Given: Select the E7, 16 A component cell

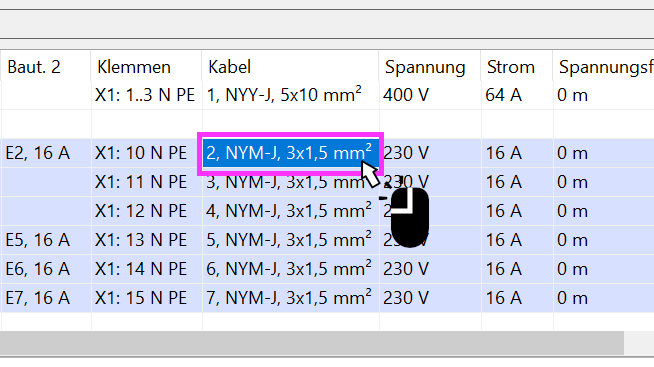Looking at the screenshot, I should pyautogui.click(x=46, y=298).
